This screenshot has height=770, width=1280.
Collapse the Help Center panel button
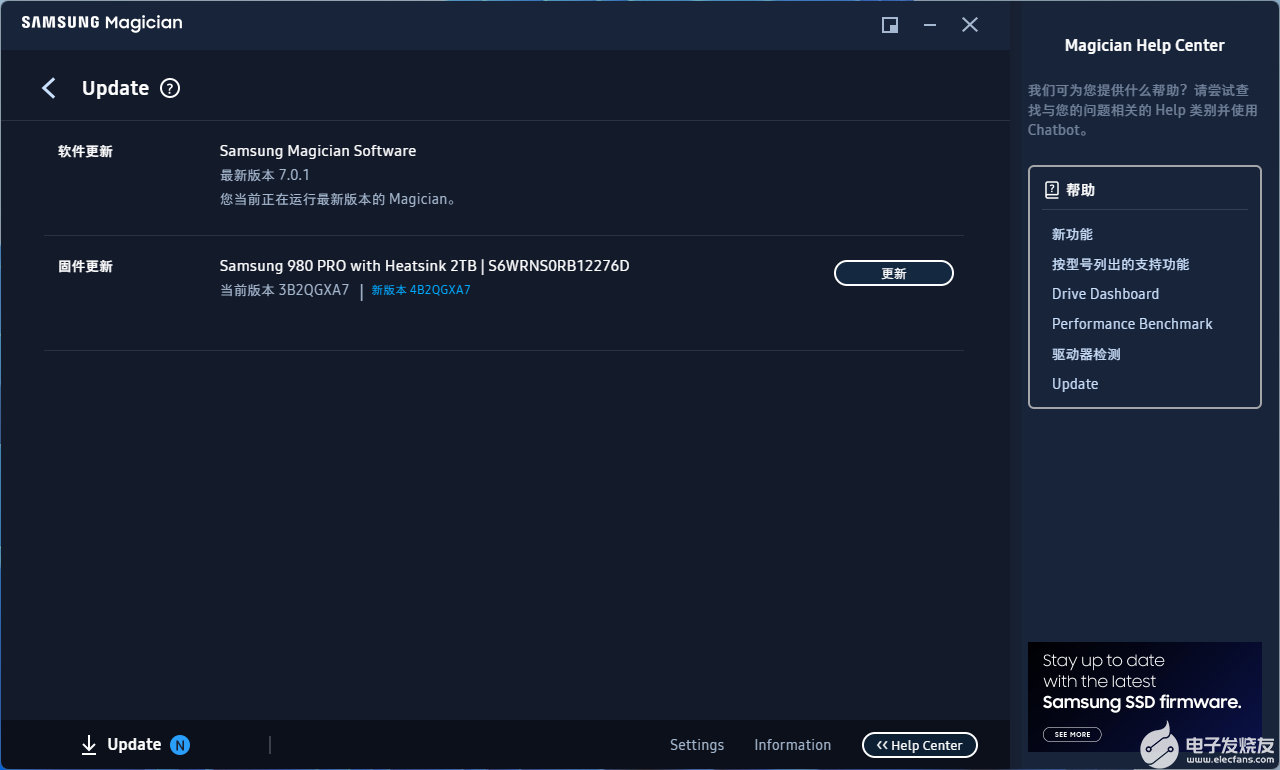pyautogui.click(x=920, y=745)
